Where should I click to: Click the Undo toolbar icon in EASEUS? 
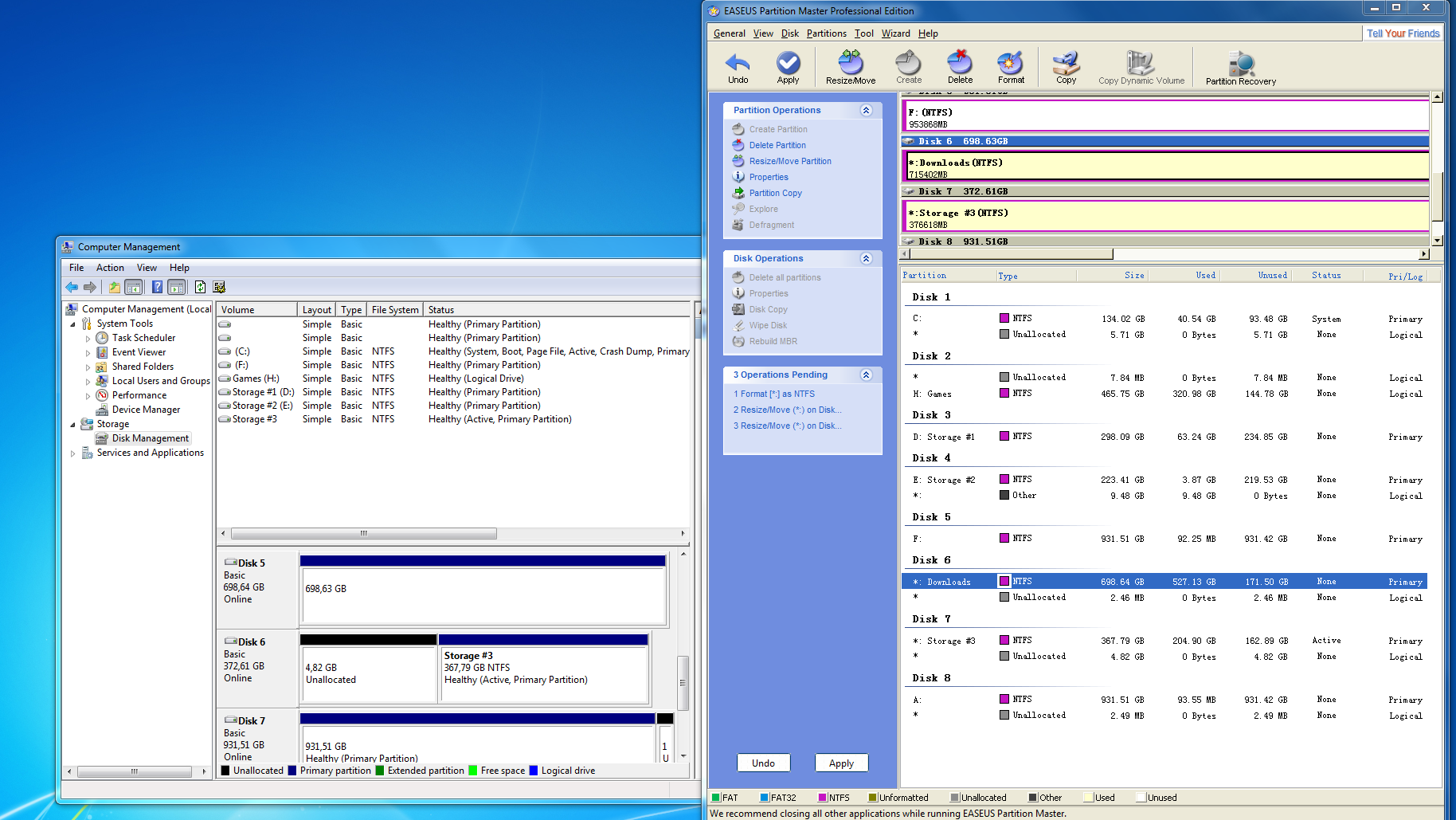[x=738, y=68]
